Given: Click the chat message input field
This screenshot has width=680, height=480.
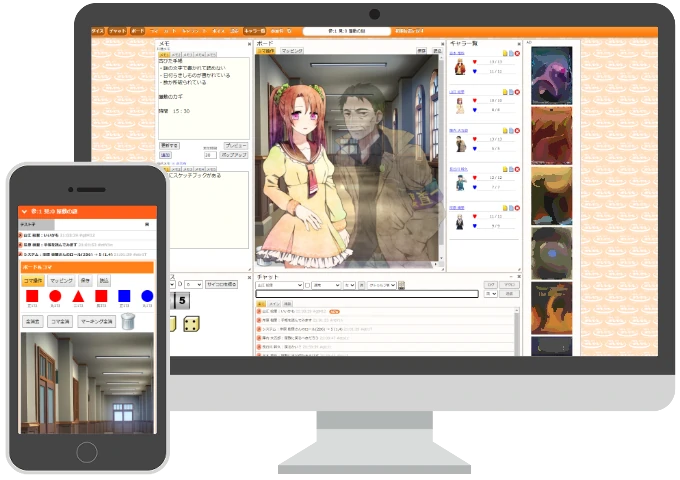Looking at the screenshot, I should tap(367, 294).
